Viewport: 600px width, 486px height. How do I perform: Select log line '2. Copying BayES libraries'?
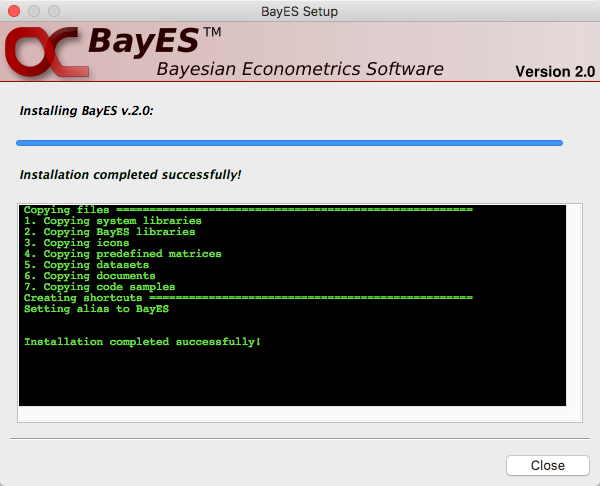coord(109,232)
